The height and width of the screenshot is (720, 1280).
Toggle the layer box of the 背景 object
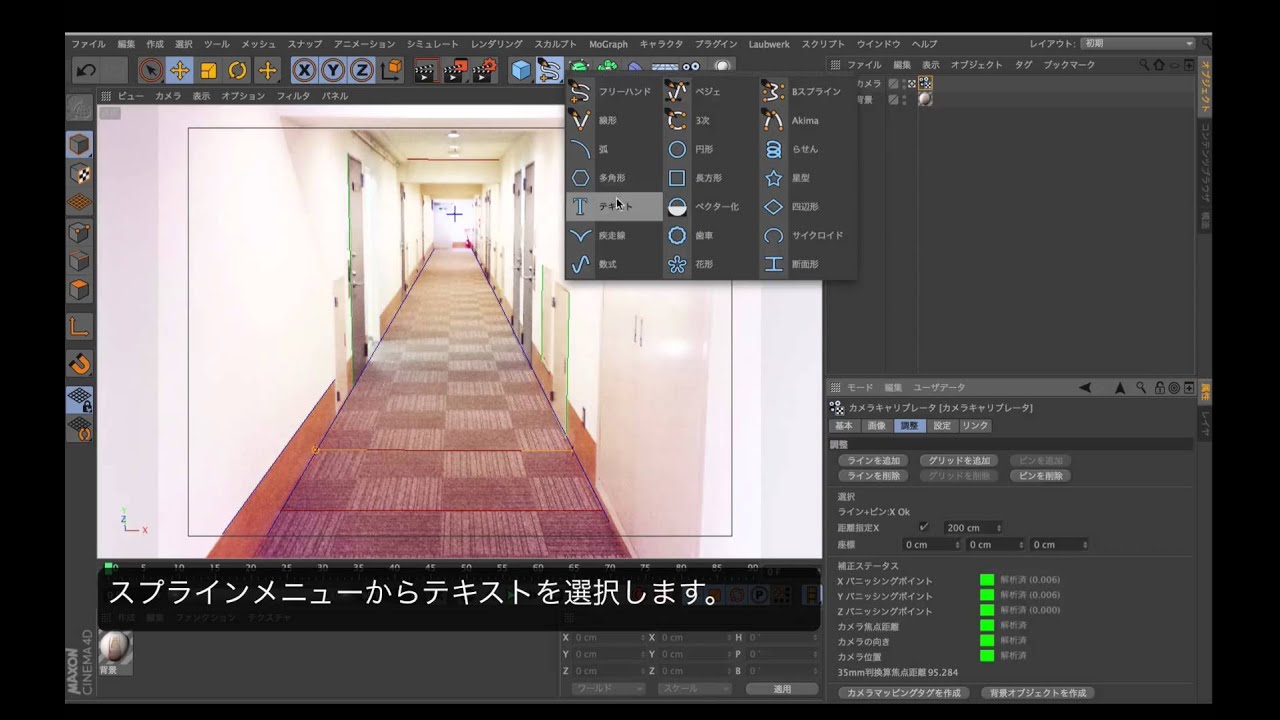(x=893, y=100)
